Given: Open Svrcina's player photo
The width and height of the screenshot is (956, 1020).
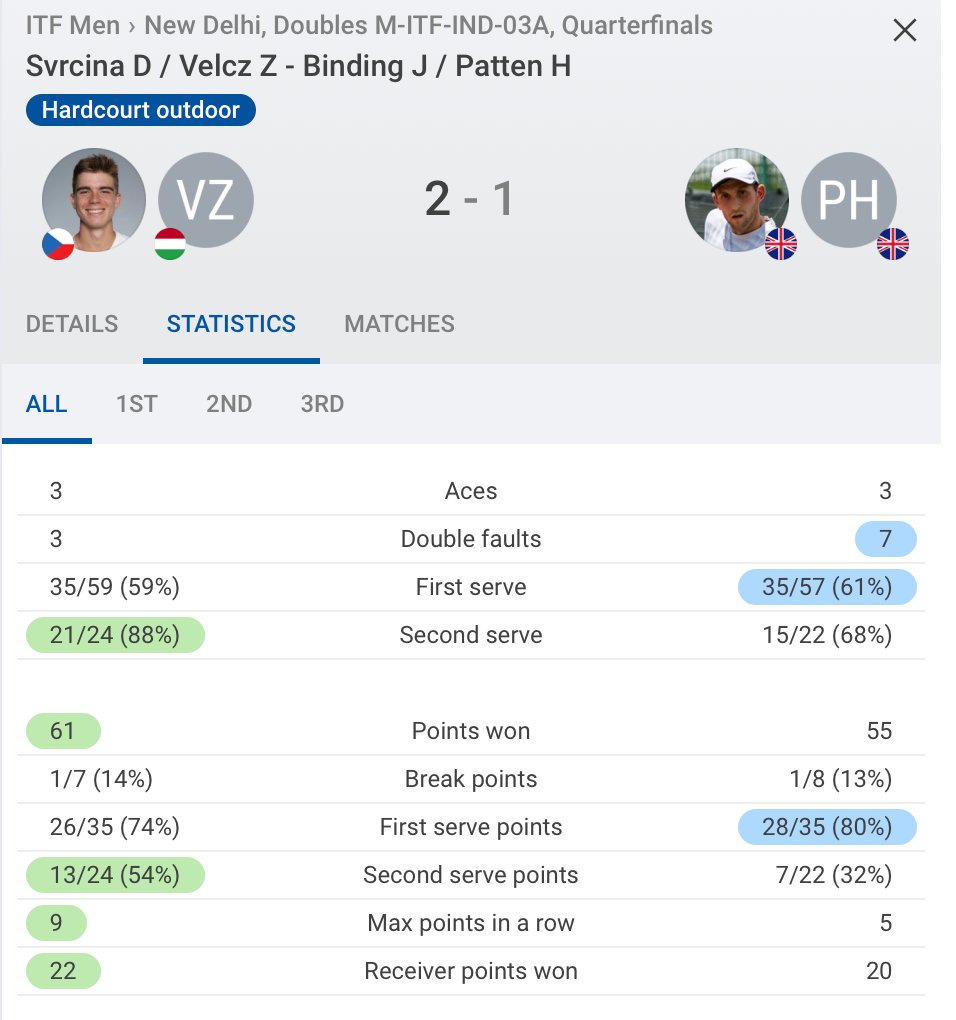Looking at the screenshot, I should click(x=94, y=198).
